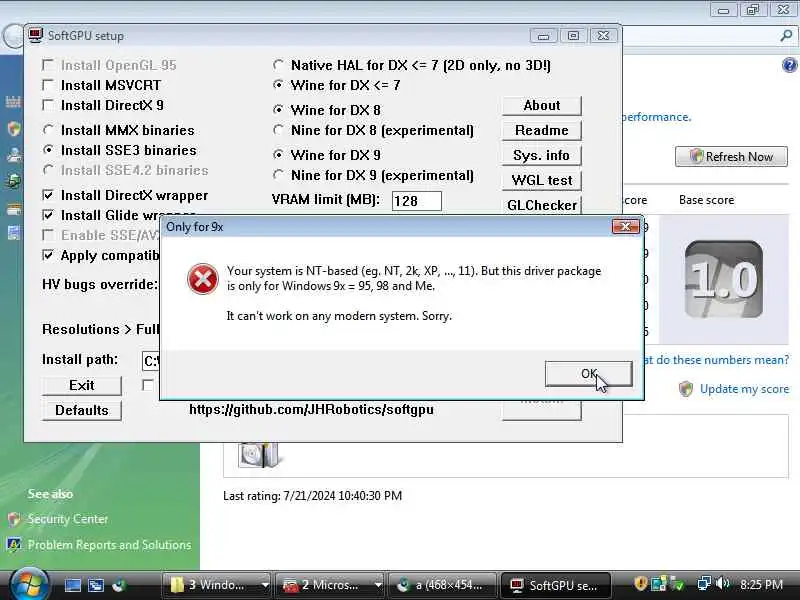
Task: Select Install MMX binaries
Action: click(x=48, y=130)
